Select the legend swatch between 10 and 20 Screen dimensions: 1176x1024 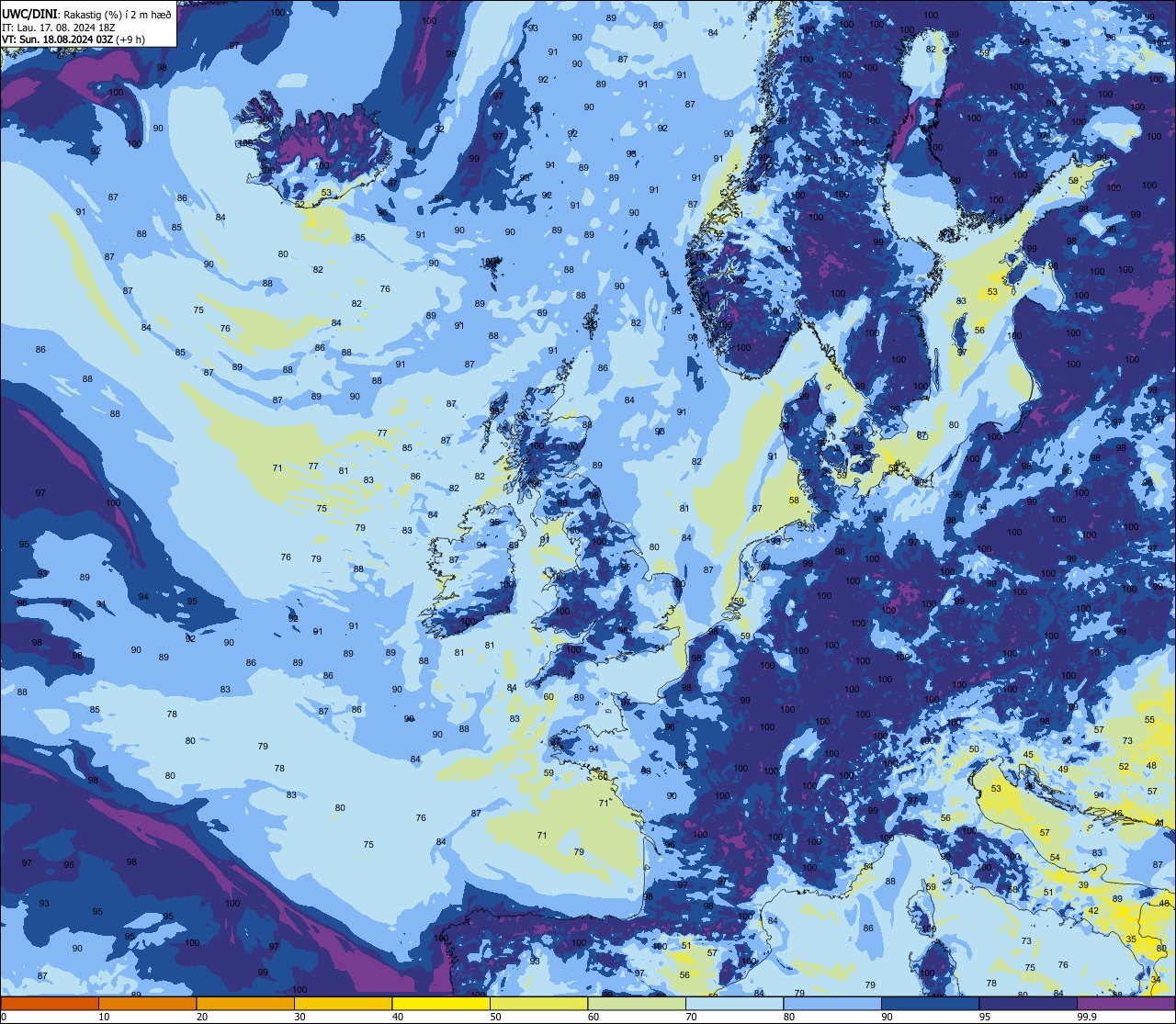click(x=148, y=1003)
